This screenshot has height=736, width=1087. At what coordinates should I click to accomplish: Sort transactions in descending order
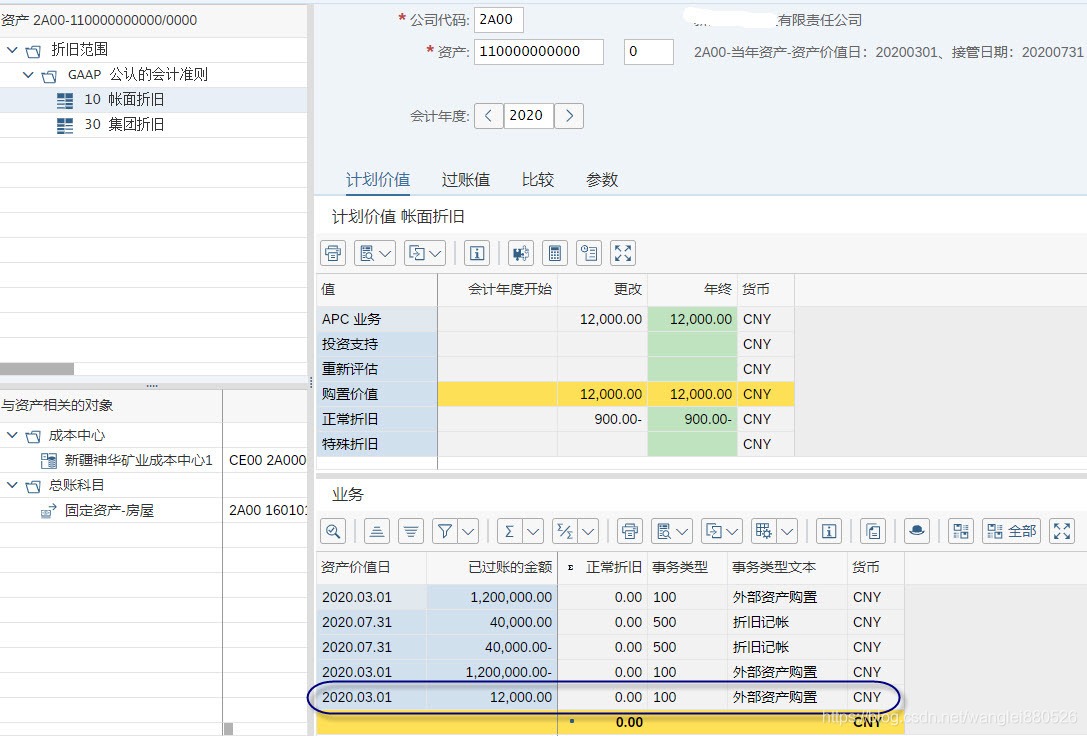[410, 532]
